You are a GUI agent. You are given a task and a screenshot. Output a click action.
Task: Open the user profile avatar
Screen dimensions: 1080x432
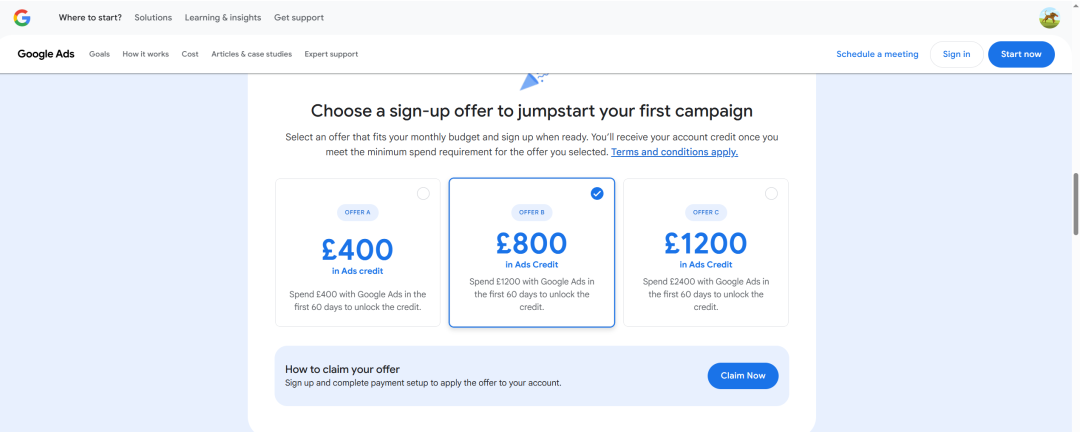(x=1049, y=18)
